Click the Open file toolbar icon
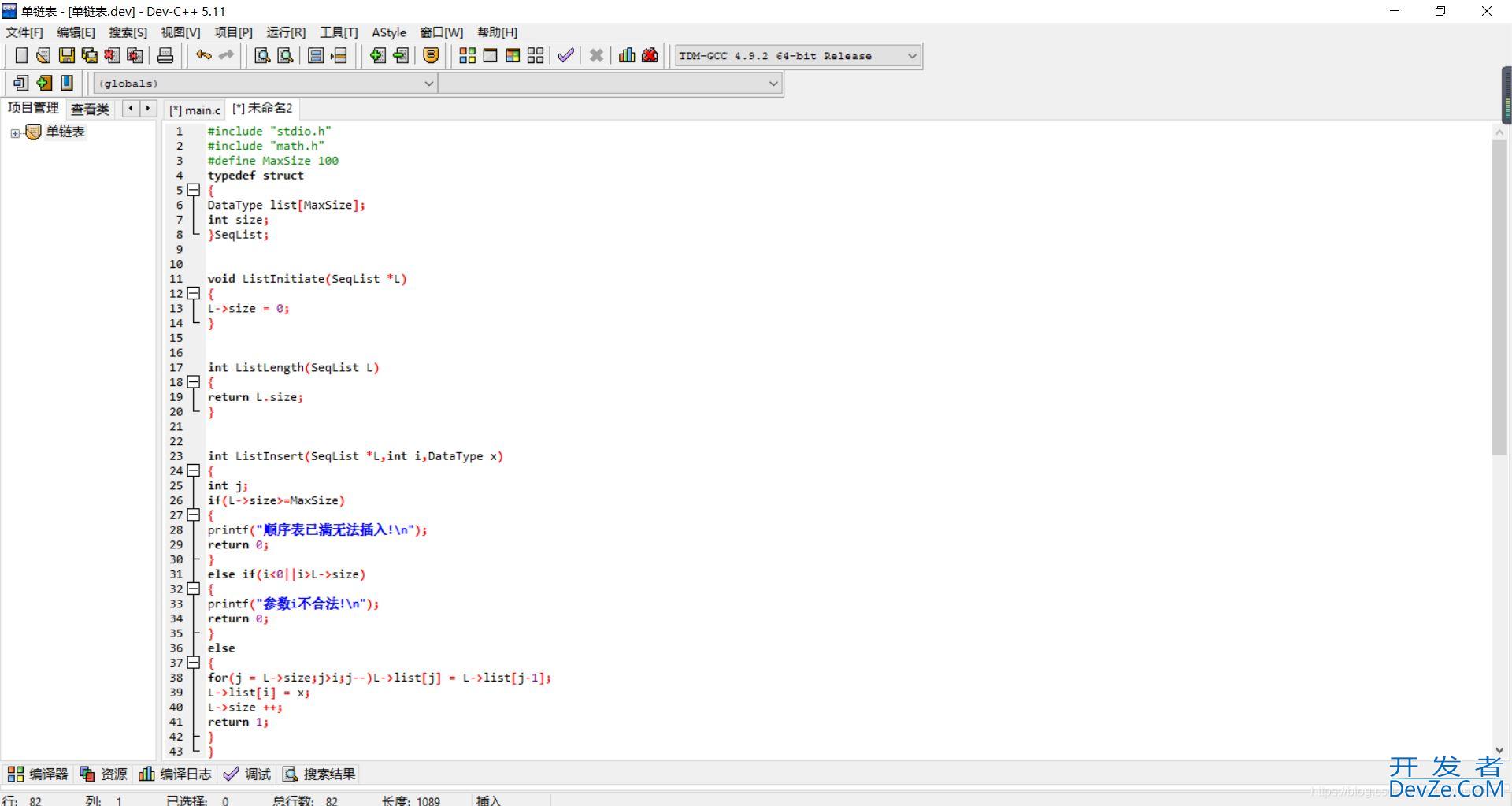Screen dimensions: 1512x806 (x=43, y=55)
